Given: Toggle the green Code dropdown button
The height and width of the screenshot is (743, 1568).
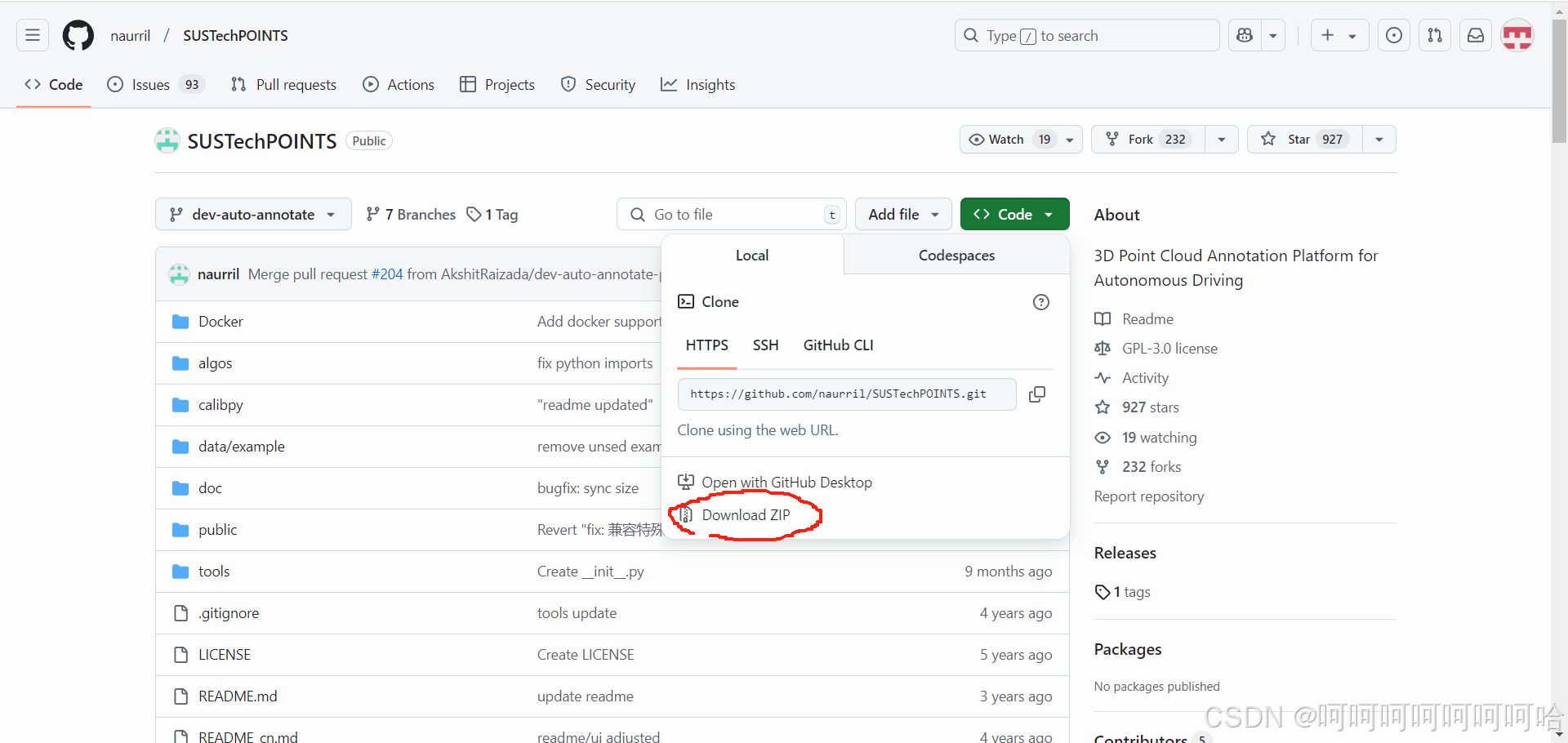Looking at the screenshot, I should tap(1015, 215).
